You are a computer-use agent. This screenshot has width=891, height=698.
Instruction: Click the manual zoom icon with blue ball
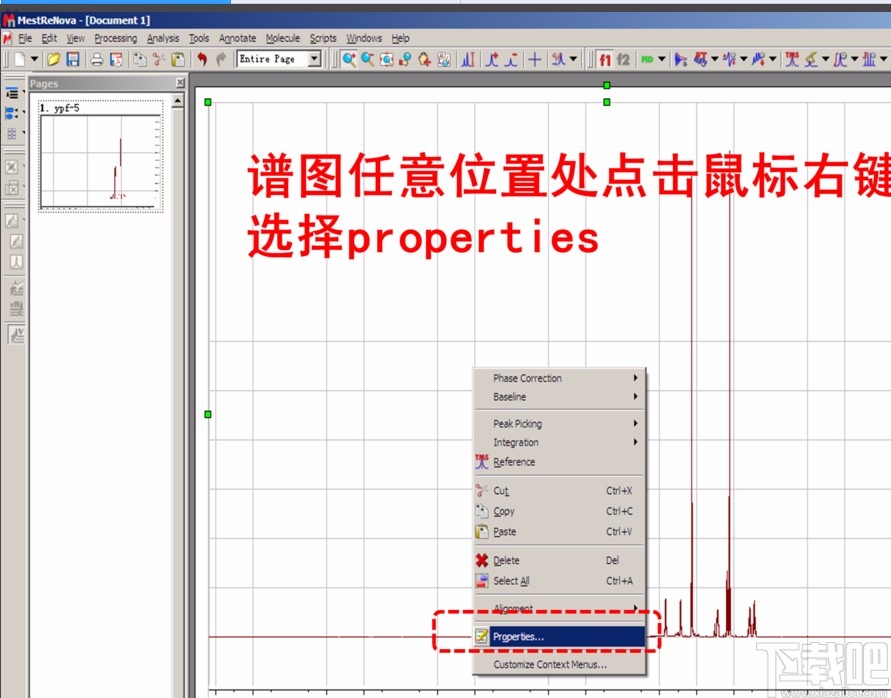405,59
